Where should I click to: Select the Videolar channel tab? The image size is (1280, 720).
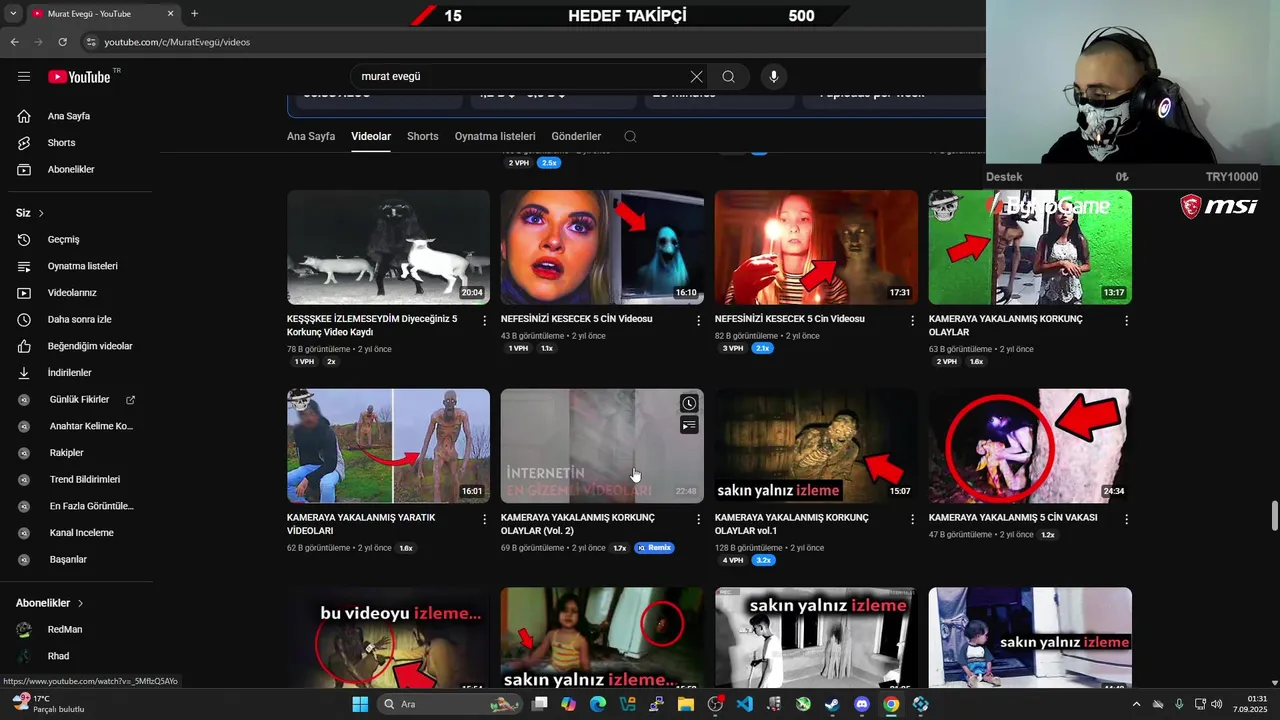(371, 136)
